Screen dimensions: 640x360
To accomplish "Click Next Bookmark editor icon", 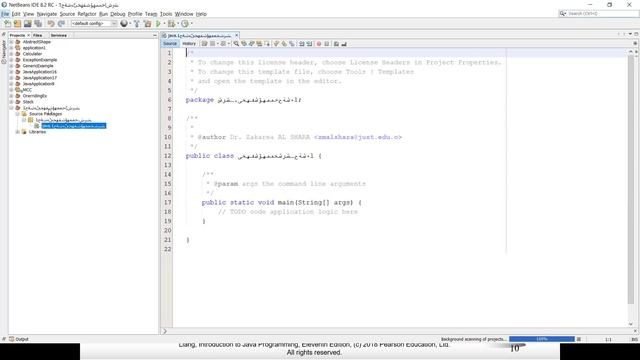I will tap(284, 44).
